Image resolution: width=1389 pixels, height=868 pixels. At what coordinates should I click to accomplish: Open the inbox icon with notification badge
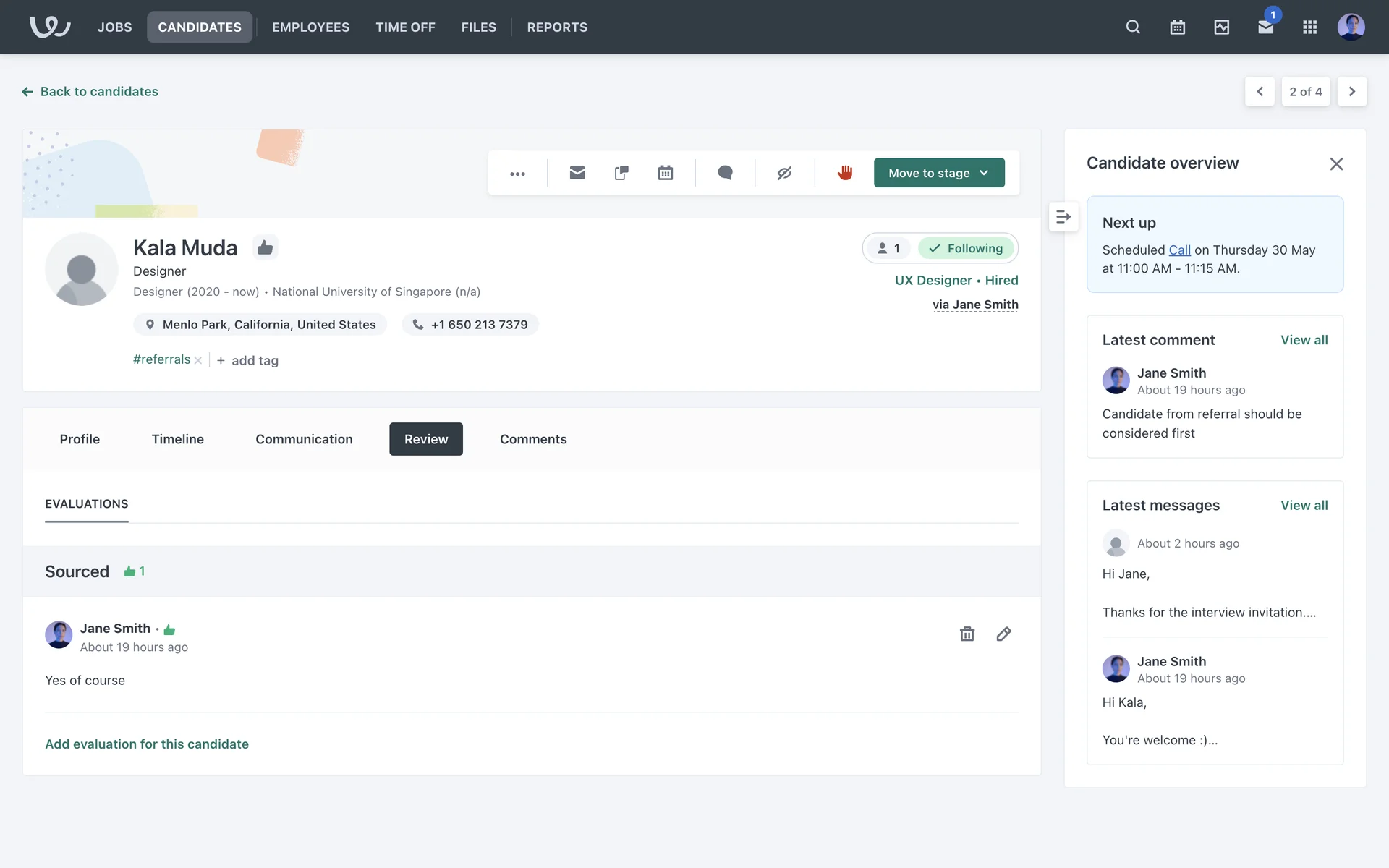1265,27
